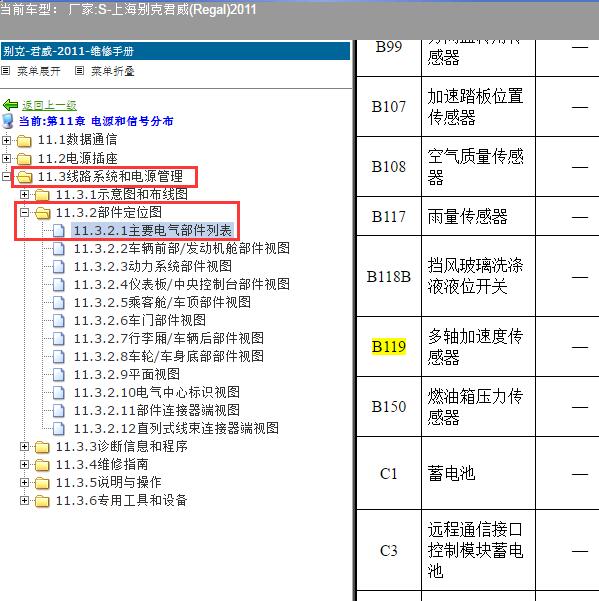Expand the 11.3.4维修指南 node
Viewport: 599px width, 601px height.
tap(24, 465)
